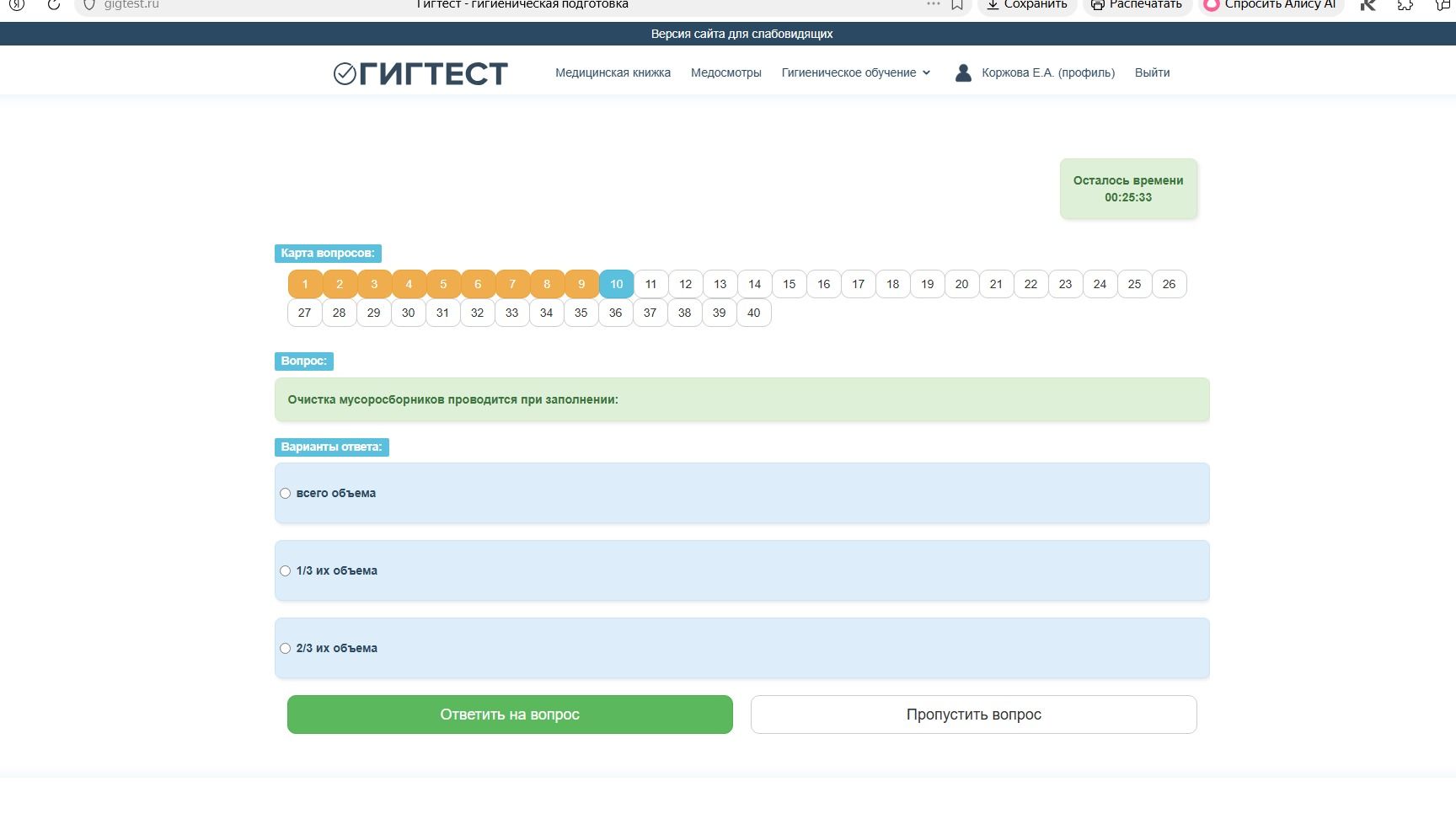Open Спросить Алису AI assistant
The image size is (1456, 819).
pos(1271,4)
